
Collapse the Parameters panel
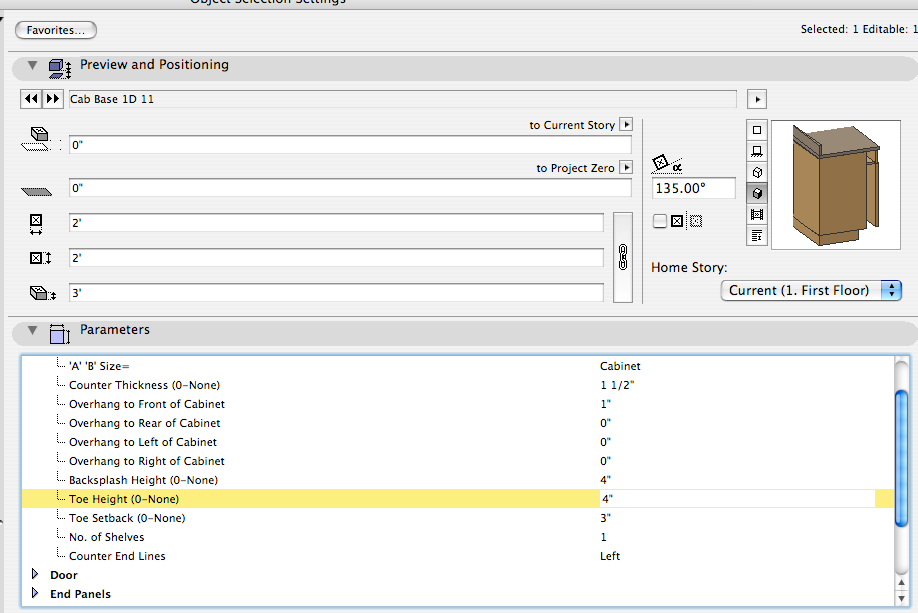33,330
